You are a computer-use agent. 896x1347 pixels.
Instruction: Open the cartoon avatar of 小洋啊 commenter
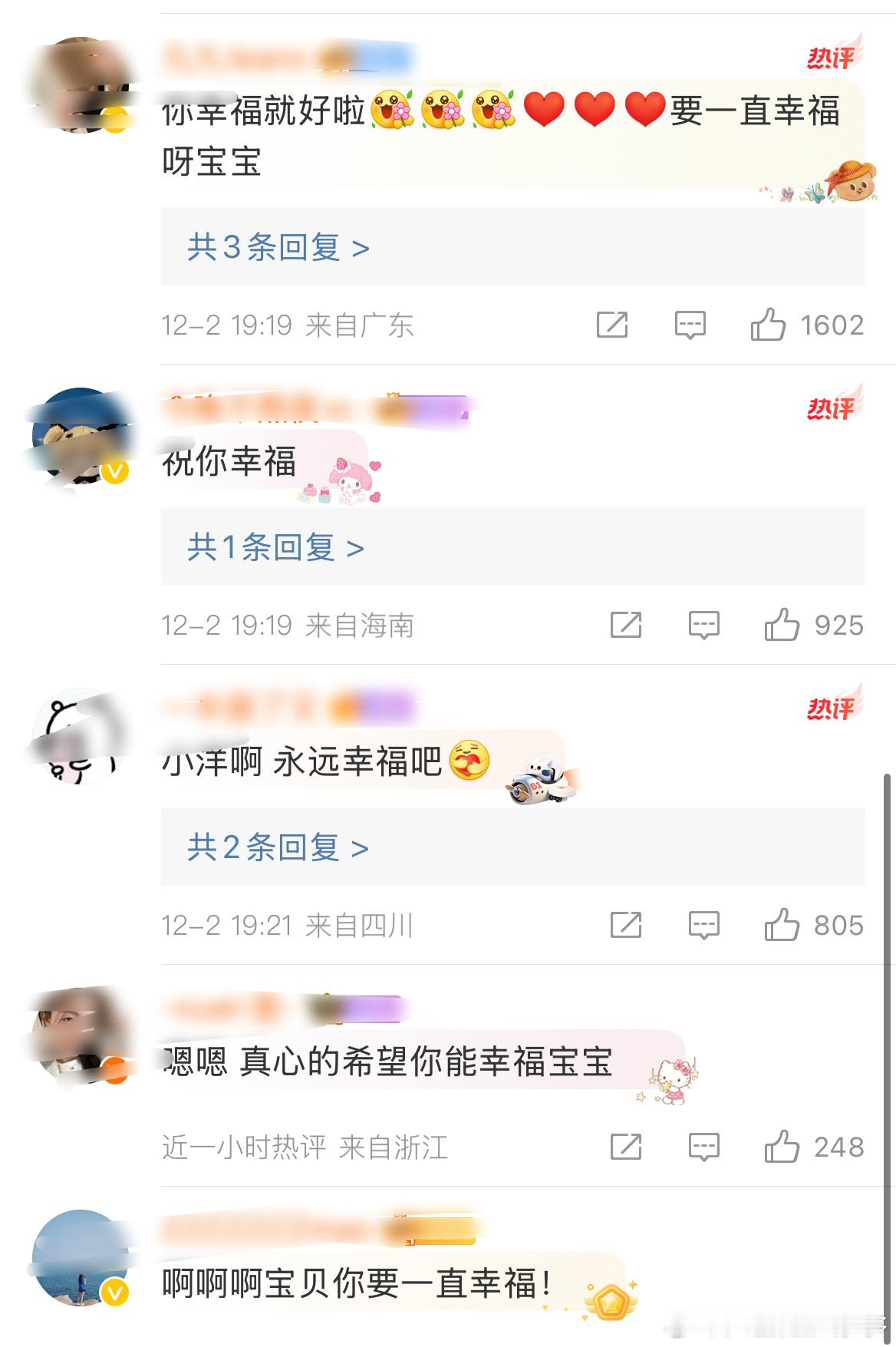pyautogui.click(x=80, y=736)
